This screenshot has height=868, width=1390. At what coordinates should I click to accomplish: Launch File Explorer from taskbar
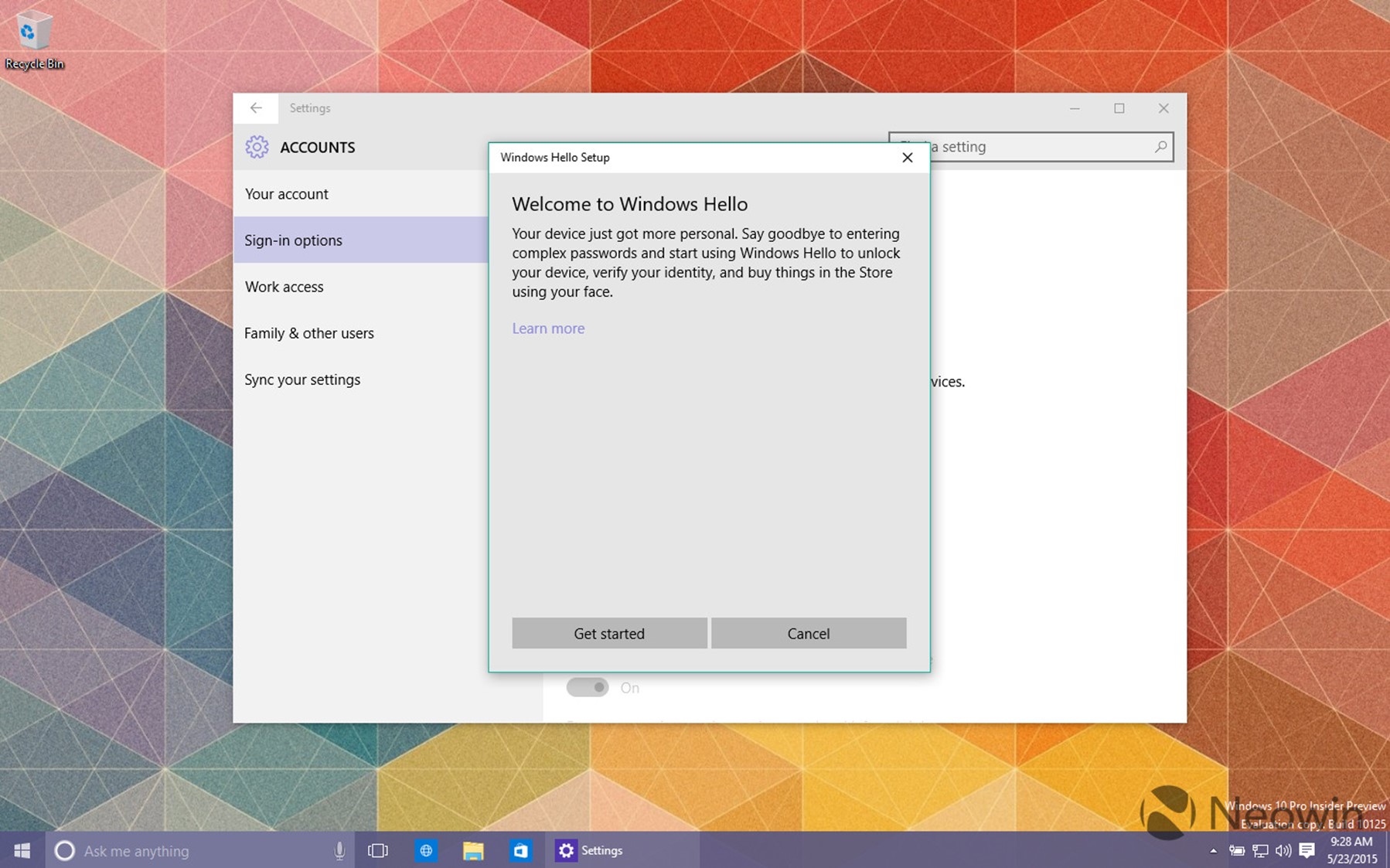pos(473,850)
